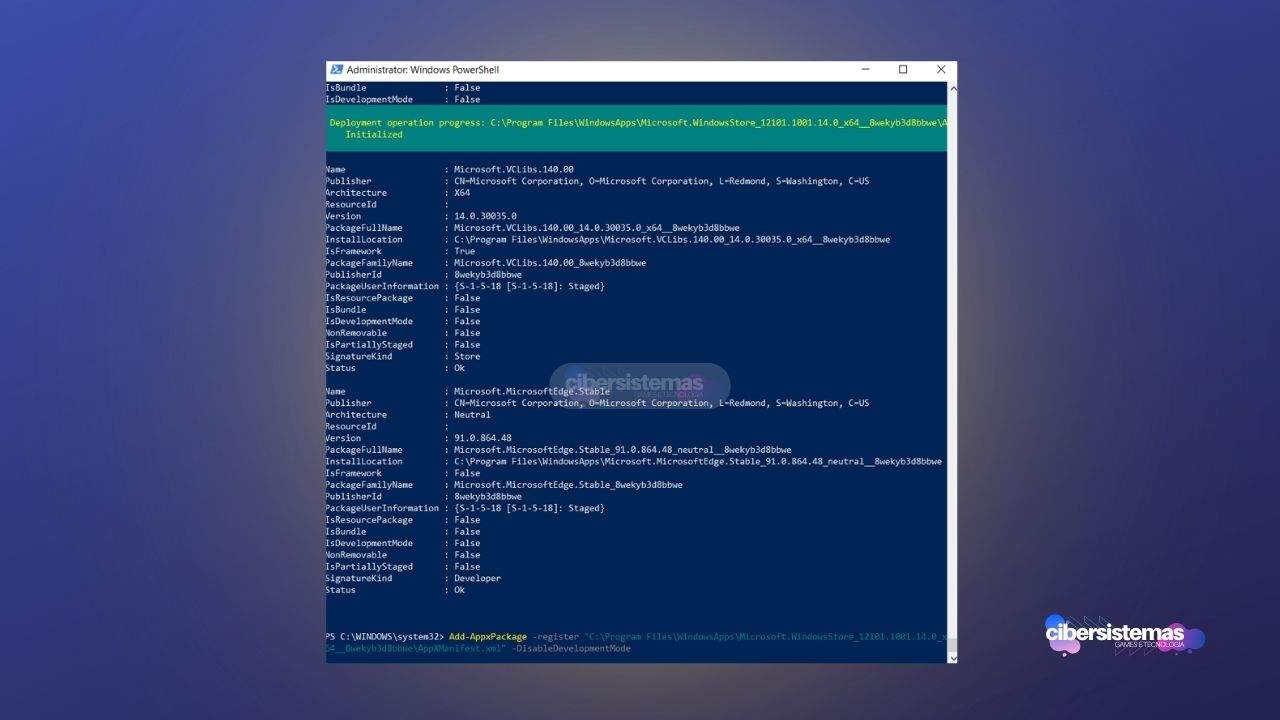Click the 'Administrator: Windows PowerShell' title text

pyautogui.click(x=423, y=70)
